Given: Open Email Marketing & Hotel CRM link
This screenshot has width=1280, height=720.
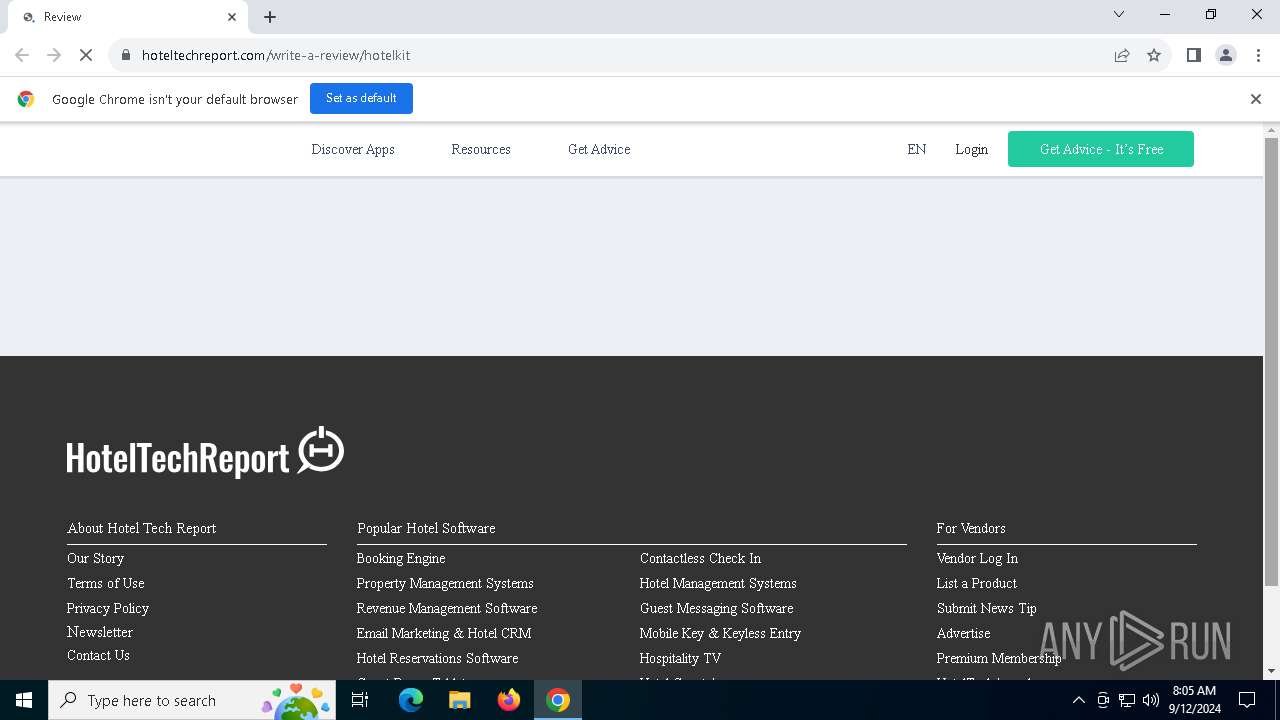Looking at the screenshot, I should 444,633.
